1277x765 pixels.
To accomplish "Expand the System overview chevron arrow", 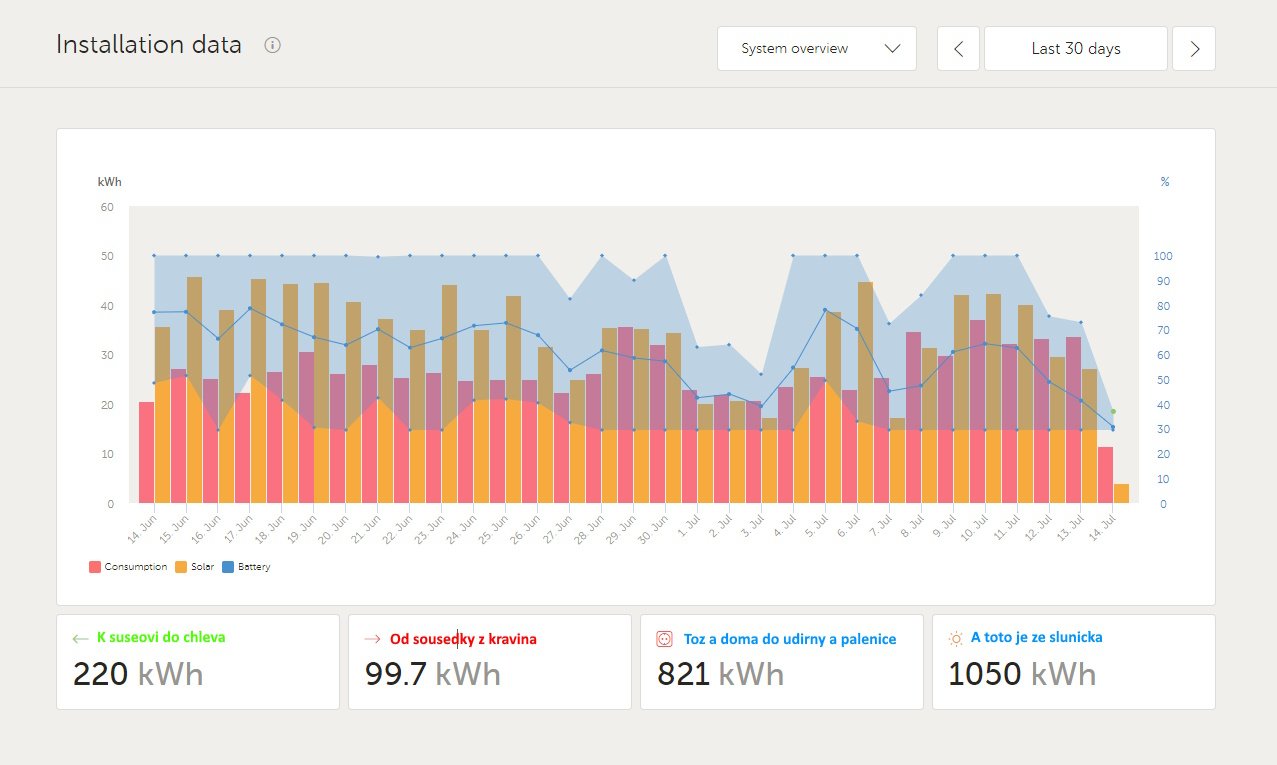I will [x=893, y=48].
